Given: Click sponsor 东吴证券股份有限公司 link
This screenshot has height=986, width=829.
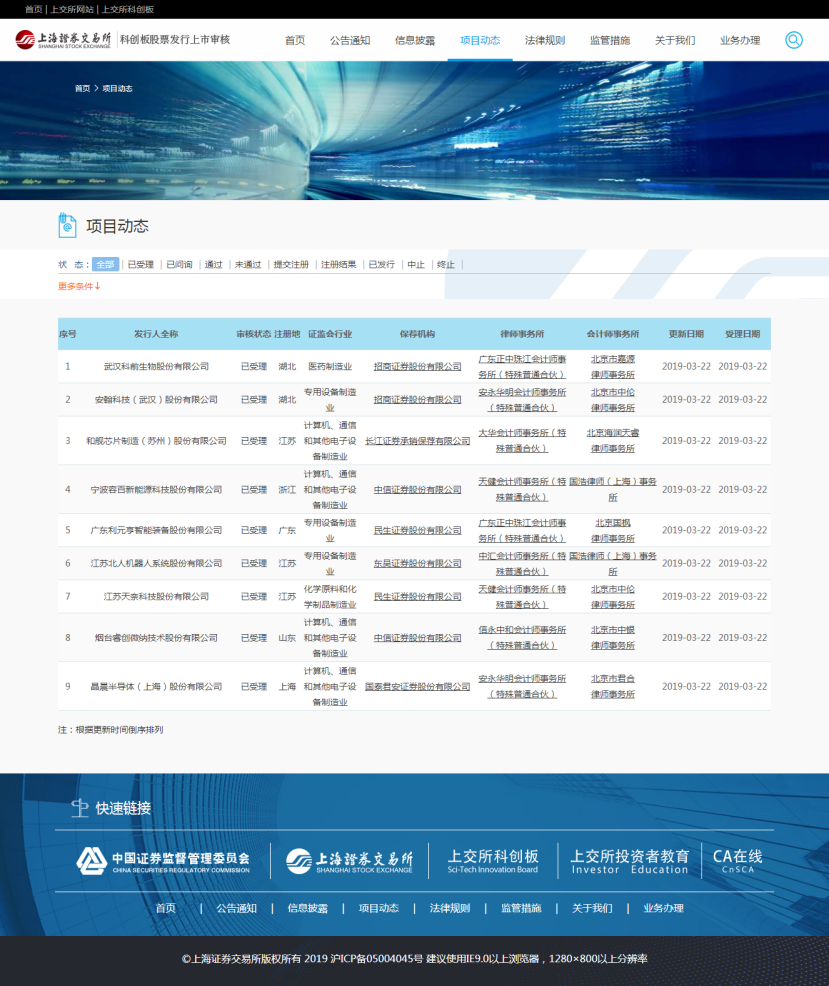Looking at the screenshot, I should pyautogui.click(x=418, y=563).
